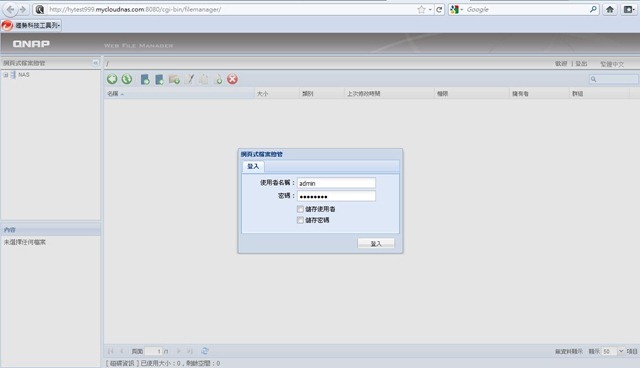Click the browser forward arrow

tap(23, 9)
